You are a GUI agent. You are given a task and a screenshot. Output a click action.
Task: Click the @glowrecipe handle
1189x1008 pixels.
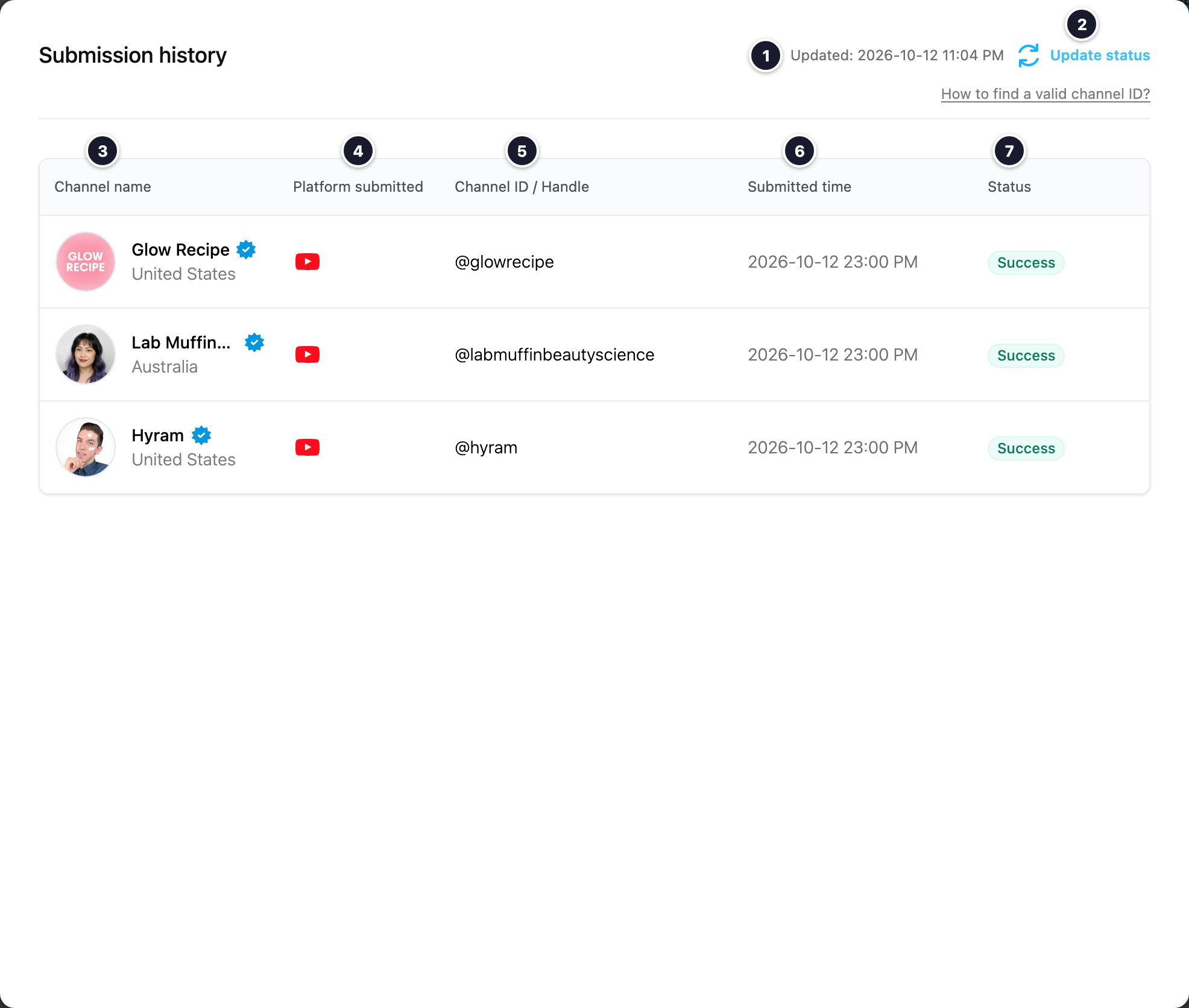[504, 262]
